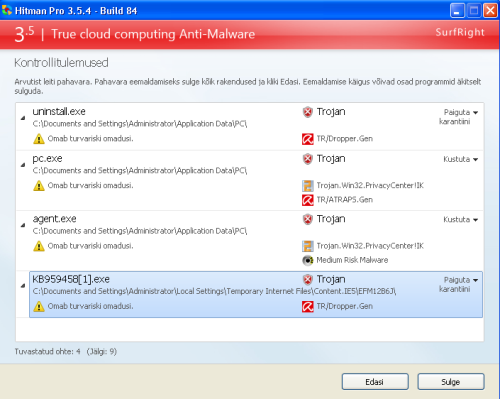Click warning triangle icon under agent.exe
This screenshot has width=500, height=399.
39,246
